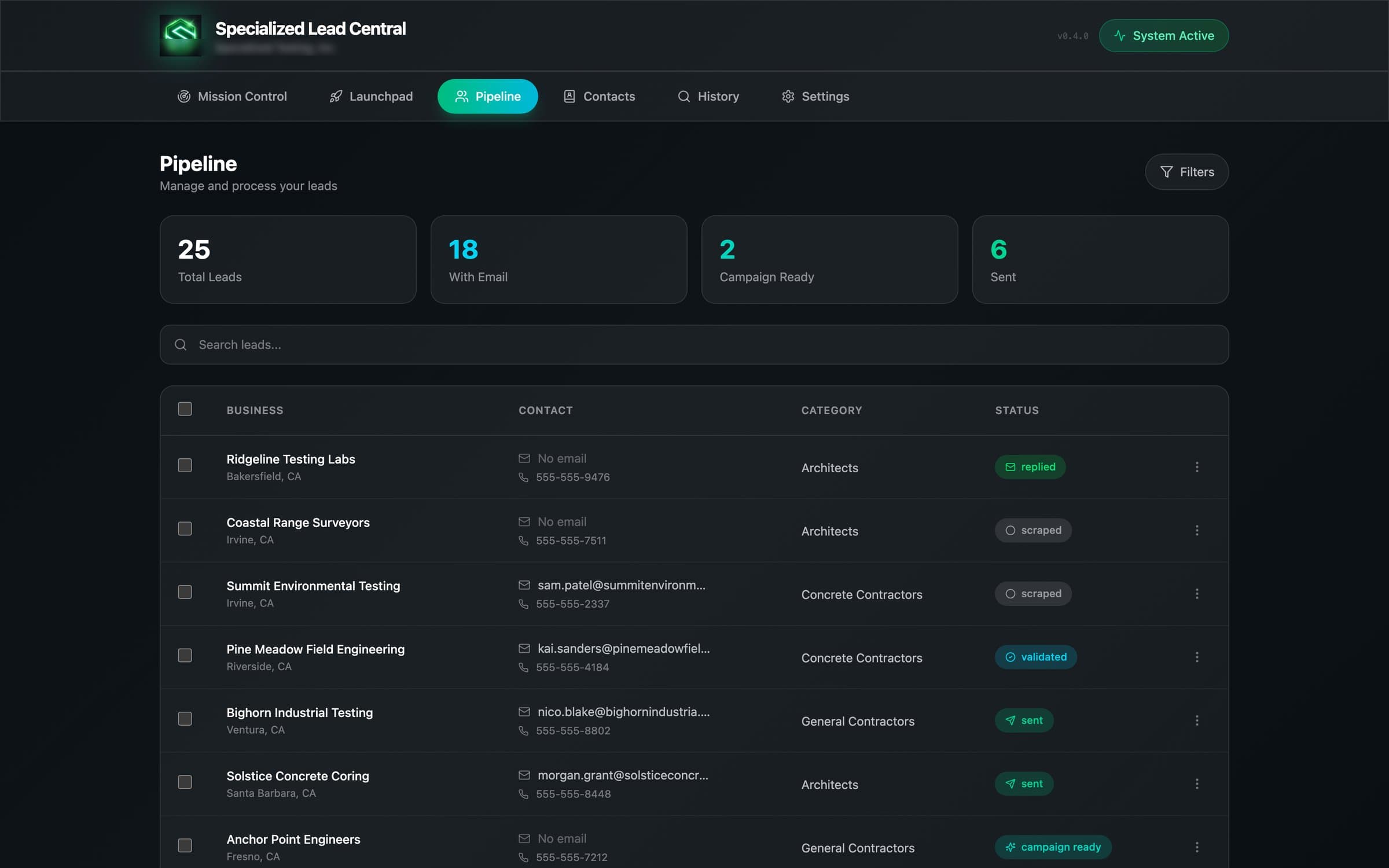This screenshot has height=868, width=1389.
Task: Click the Sent stat card
Action: 1100,260
